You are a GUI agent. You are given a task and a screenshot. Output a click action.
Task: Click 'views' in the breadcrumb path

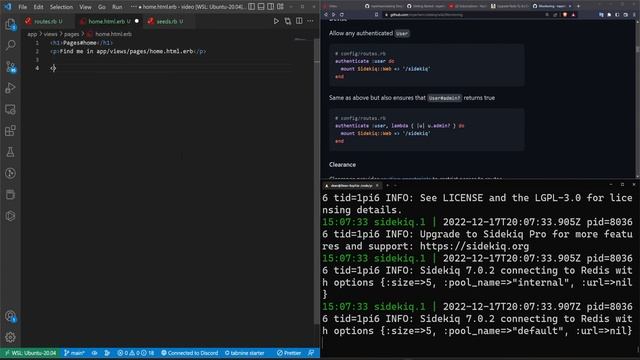(x=50, y=34)
